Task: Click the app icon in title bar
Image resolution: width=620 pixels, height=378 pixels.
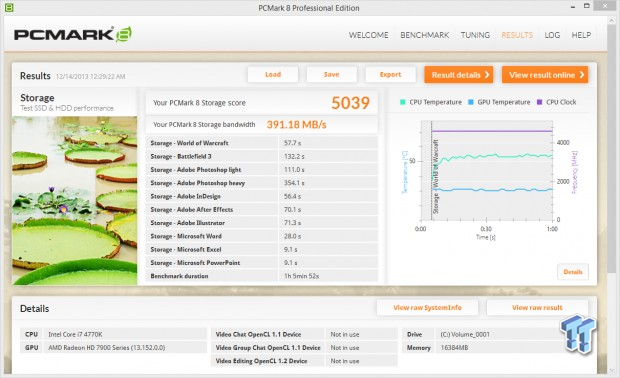Action: tap(9, 7)
